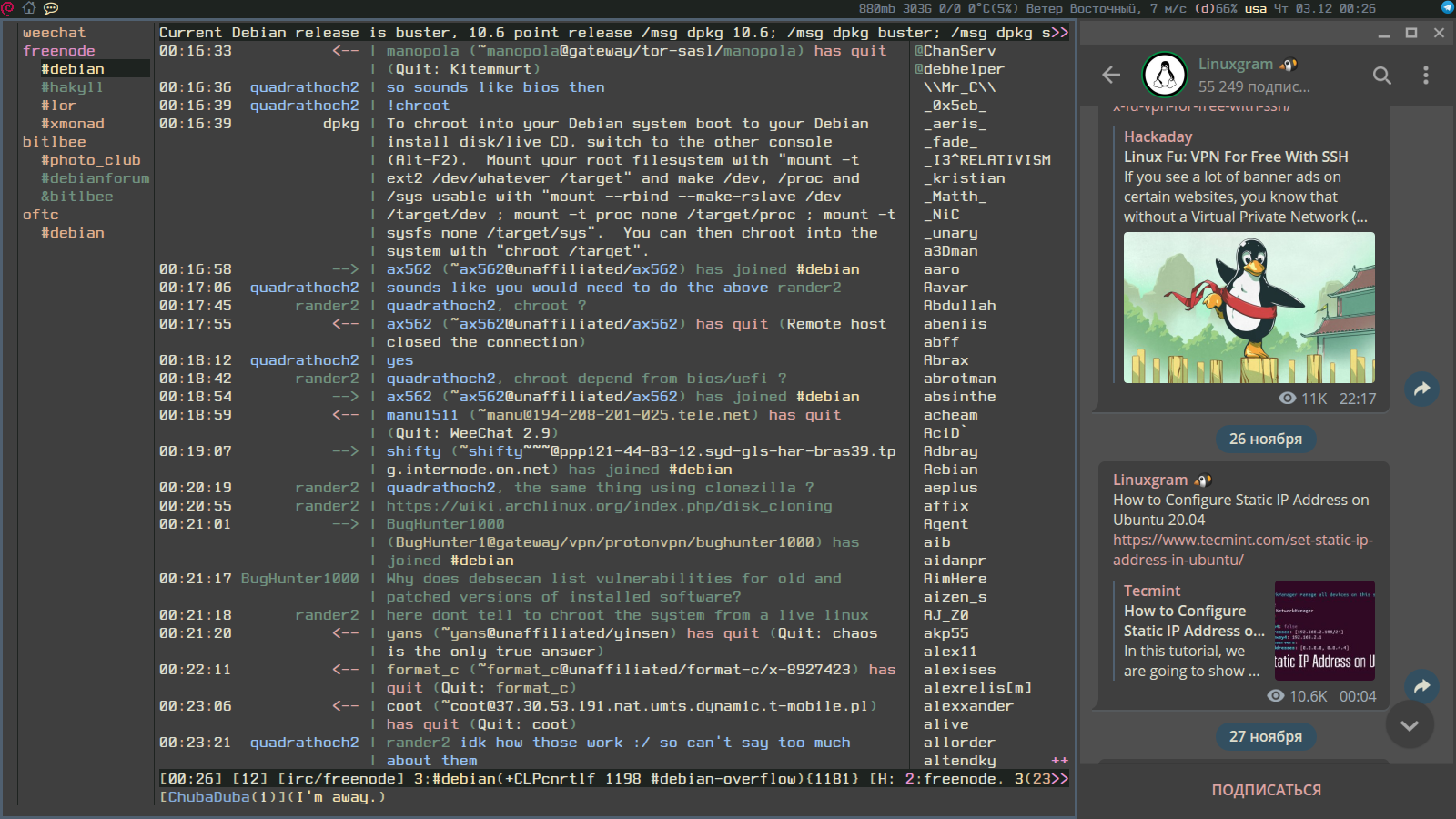Click the date and clock Чт 03.12 00:26
This screenshot has width=1456, height=819.
point(1324,8)
